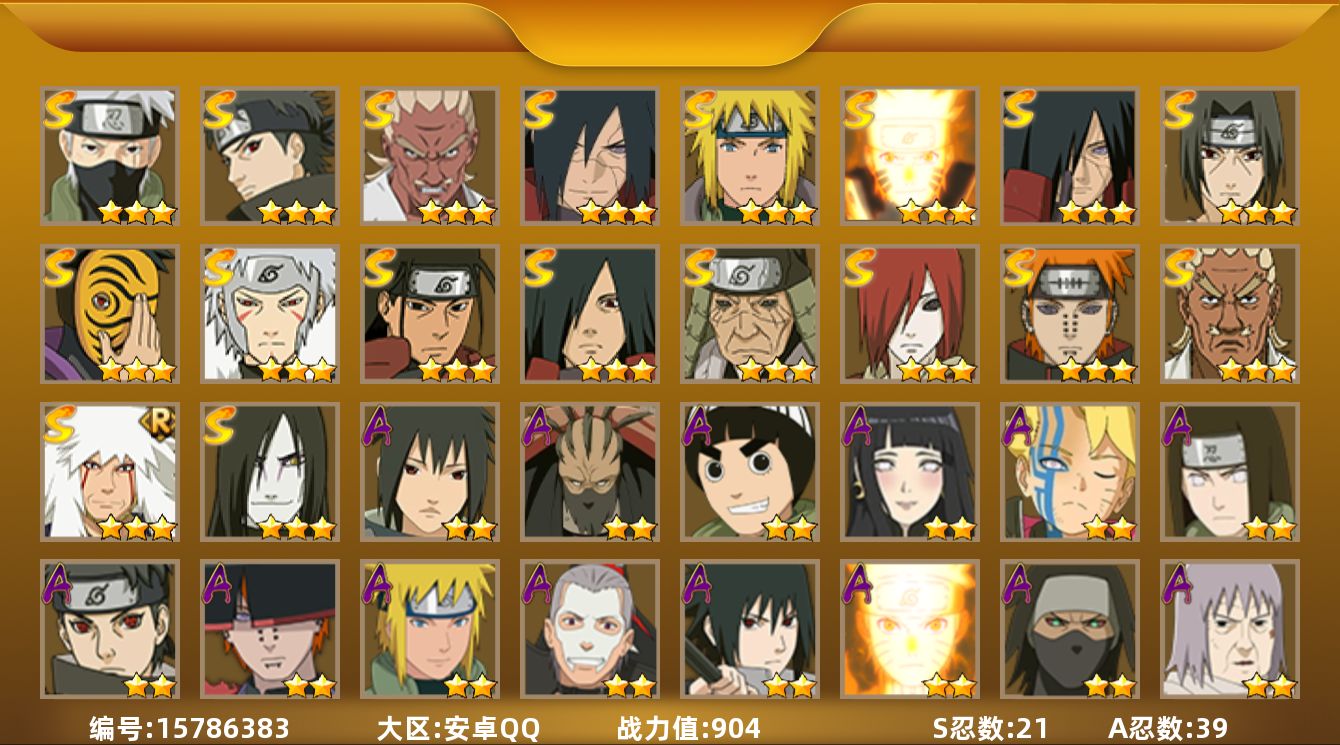The height and width of the screenshot is (745, 1340).
Task: Open the white-haired Jiraiya card with R badge
Action: tap(110, 471)
